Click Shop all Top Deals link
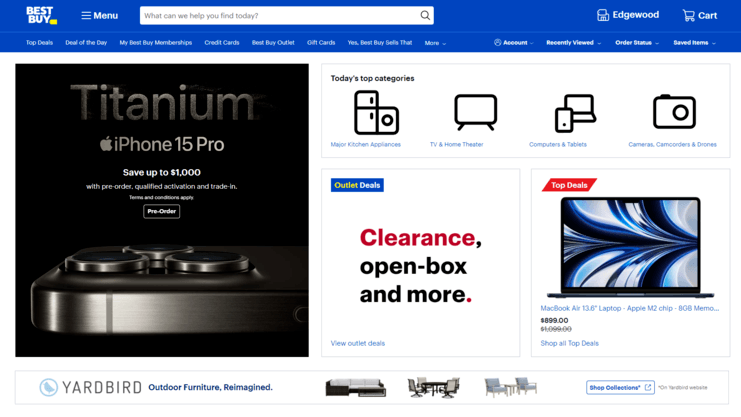This screenshot has height=417, width=741. pos(569,343)
